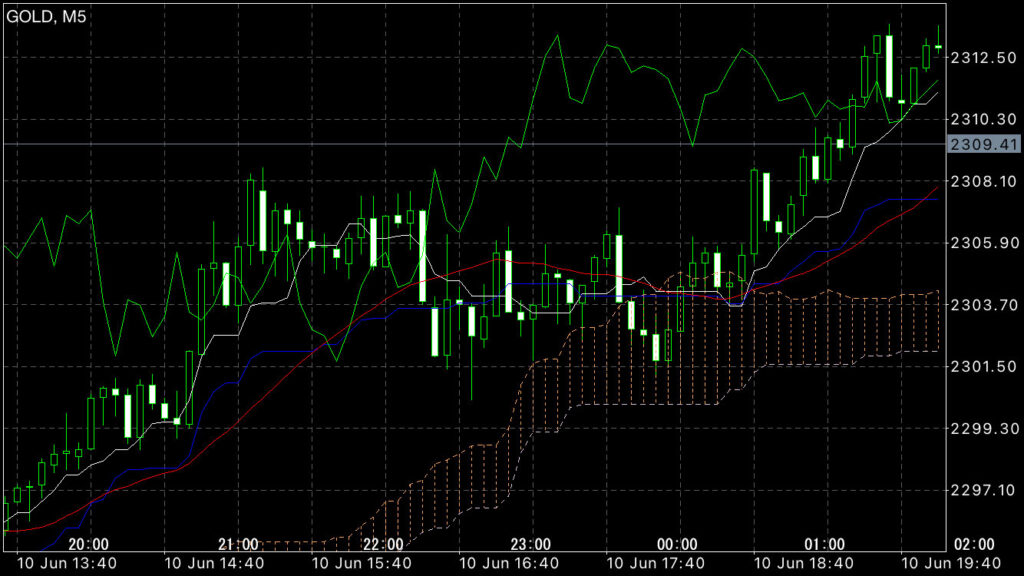Select the 10 Jun 13:40 date label
Screen dimensions: 1024x576
point(67,564)
